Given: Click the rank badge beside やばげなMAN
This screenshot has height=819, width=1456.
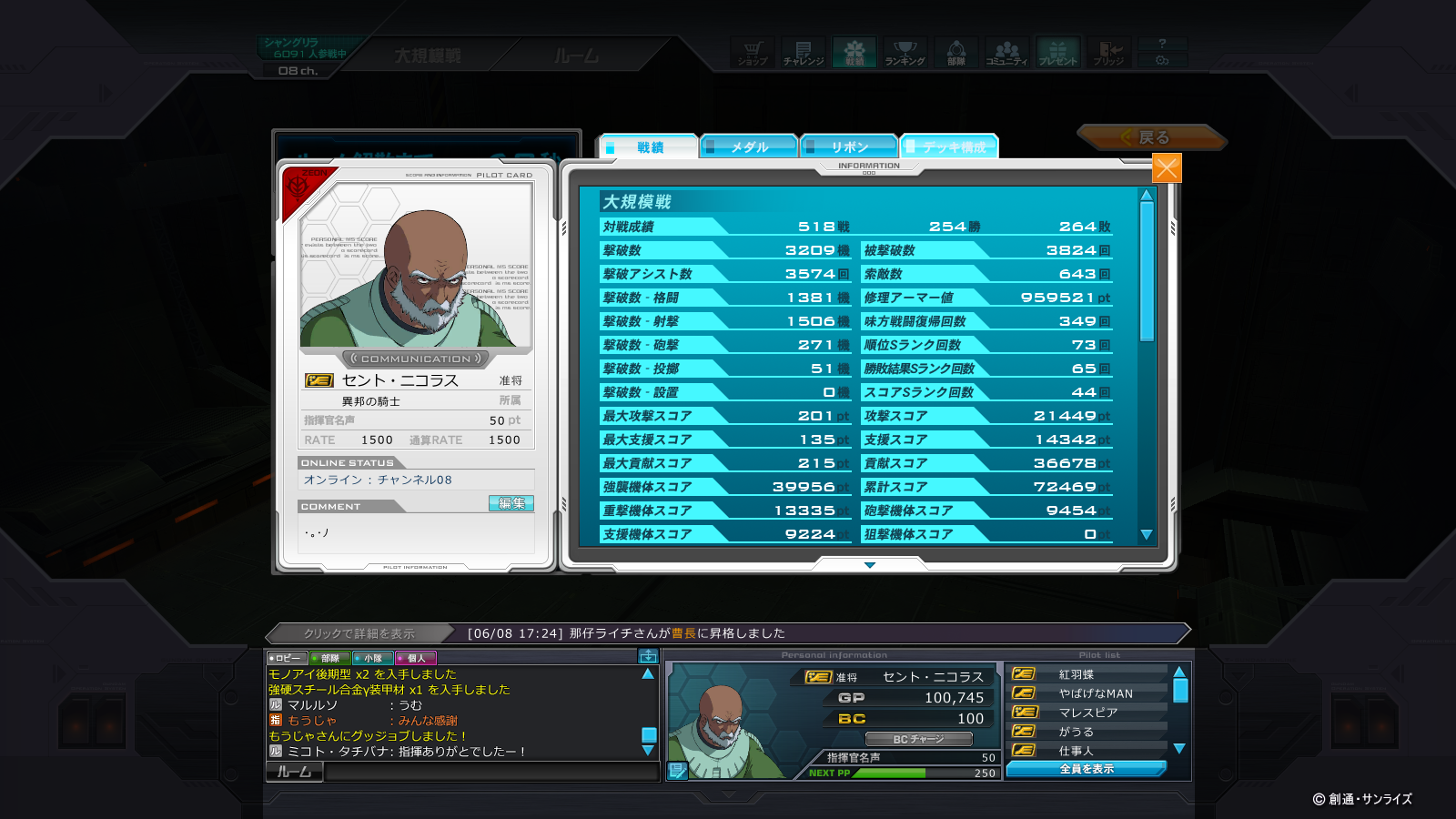Looking at the screenshot, I should tap(1024, 693).
